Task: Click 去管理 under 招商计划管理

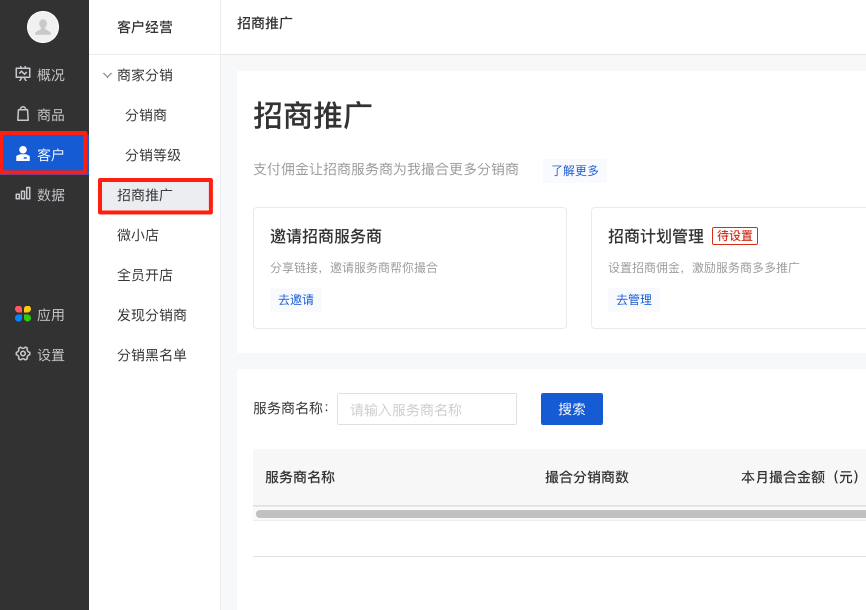Action: tap(634, 300)
